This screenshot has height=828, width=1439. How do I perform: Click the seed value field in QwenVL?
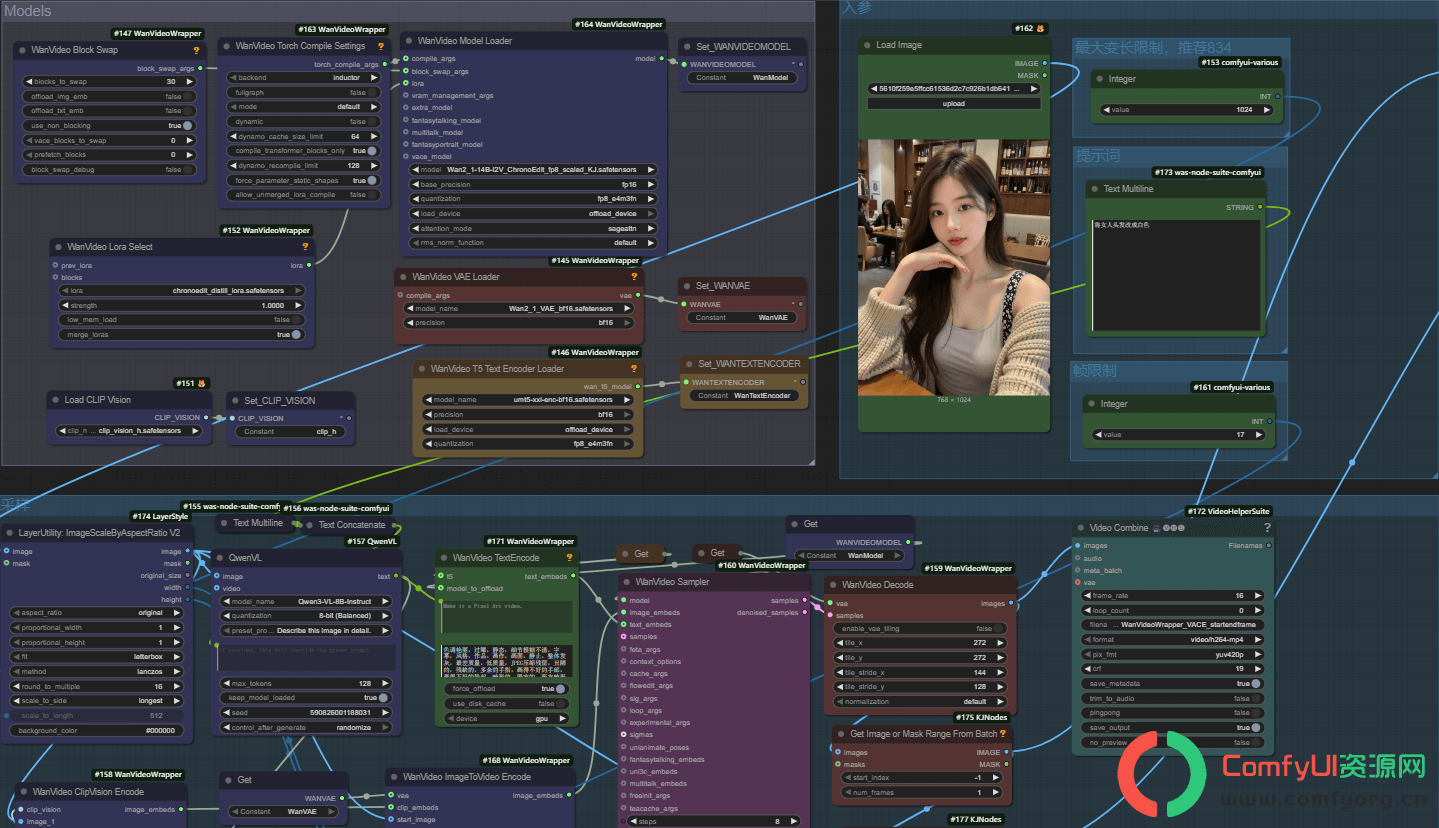click(x=306, y=713)
